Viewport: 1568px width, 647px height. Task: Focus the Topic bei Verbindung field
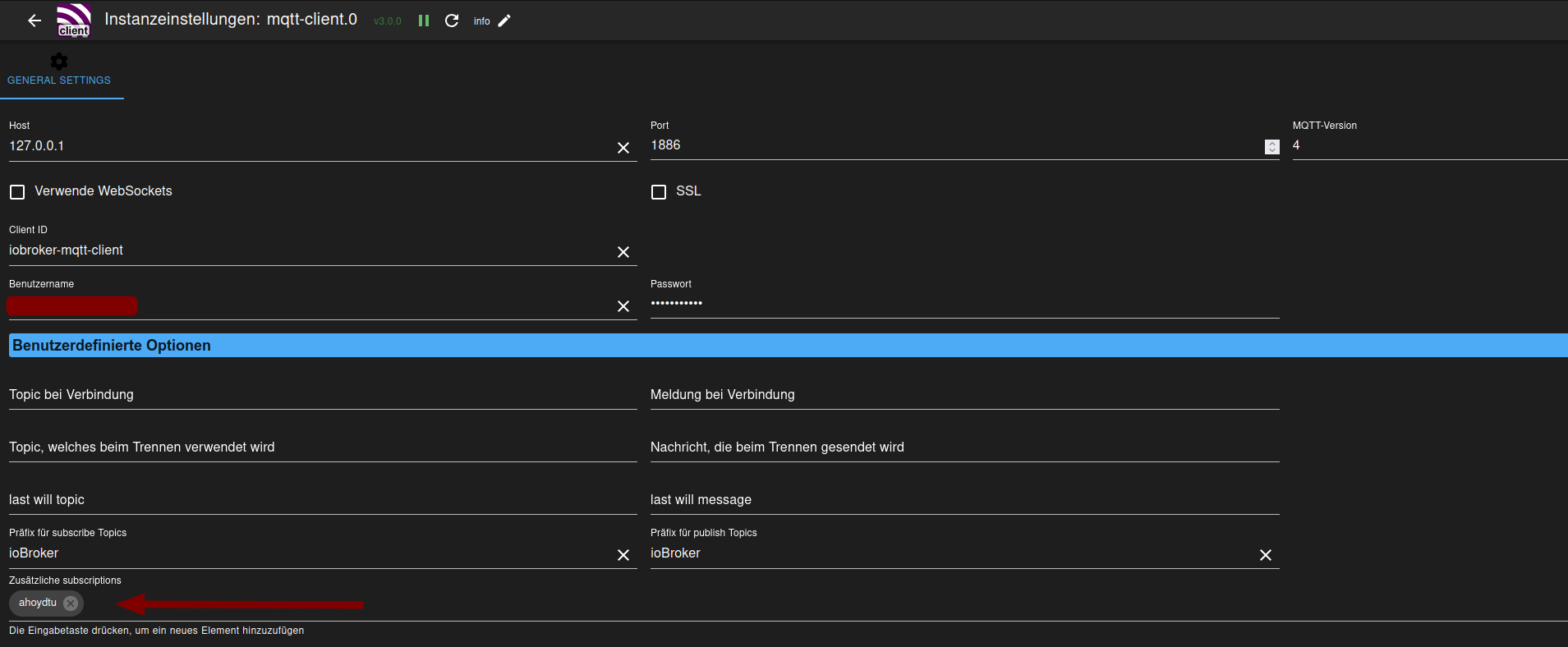pos(322,395)
